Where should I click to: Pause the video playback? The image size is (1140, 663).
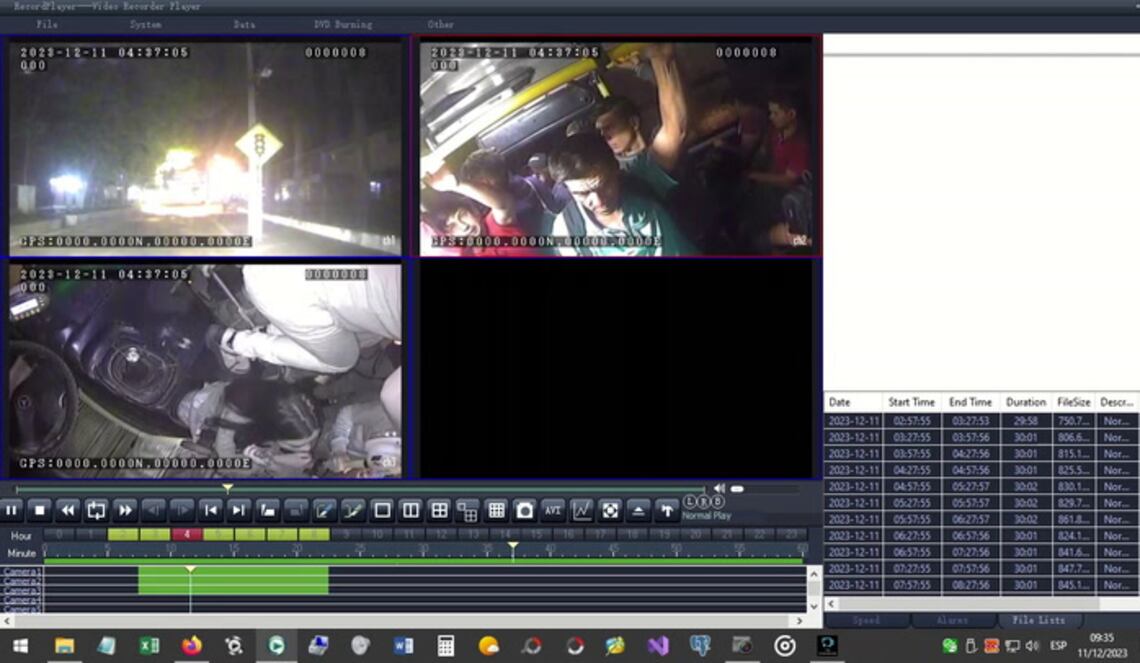[12, 510]
